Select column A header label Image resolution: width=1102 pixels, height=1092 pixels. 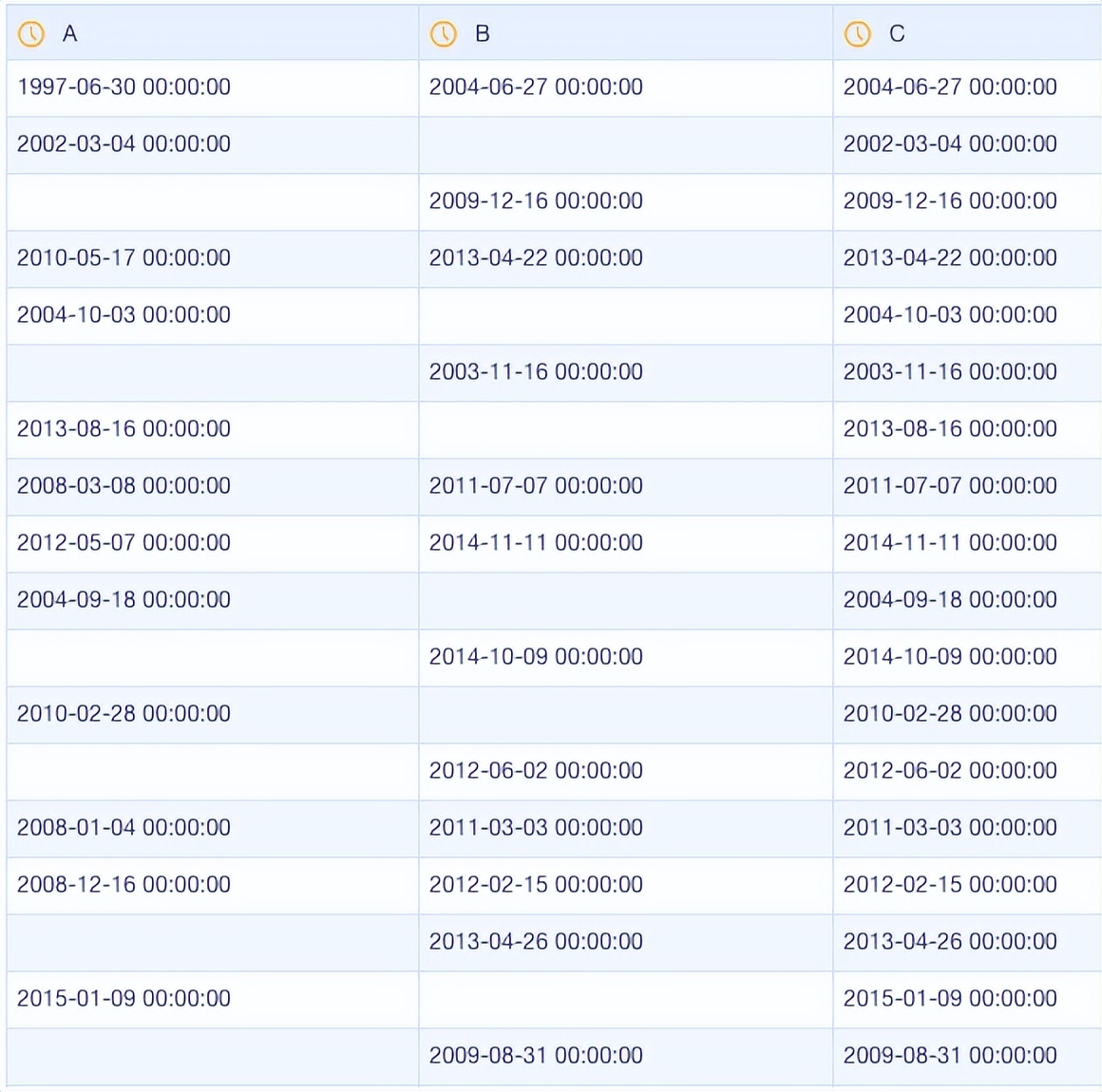pyautogui.click(x=69, y=34)
